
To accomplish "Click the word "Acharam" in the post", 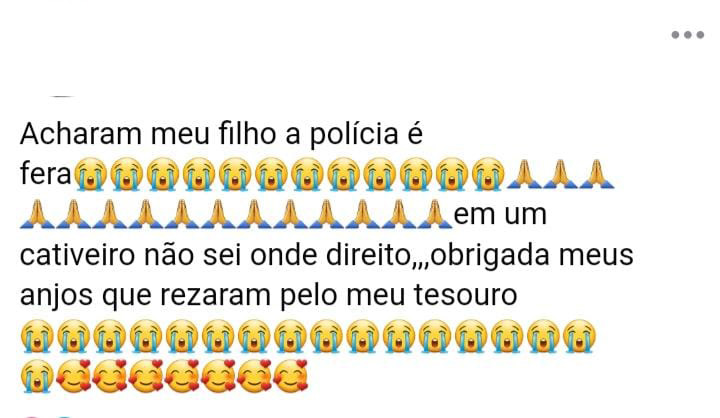I will [x=81, y=134].
